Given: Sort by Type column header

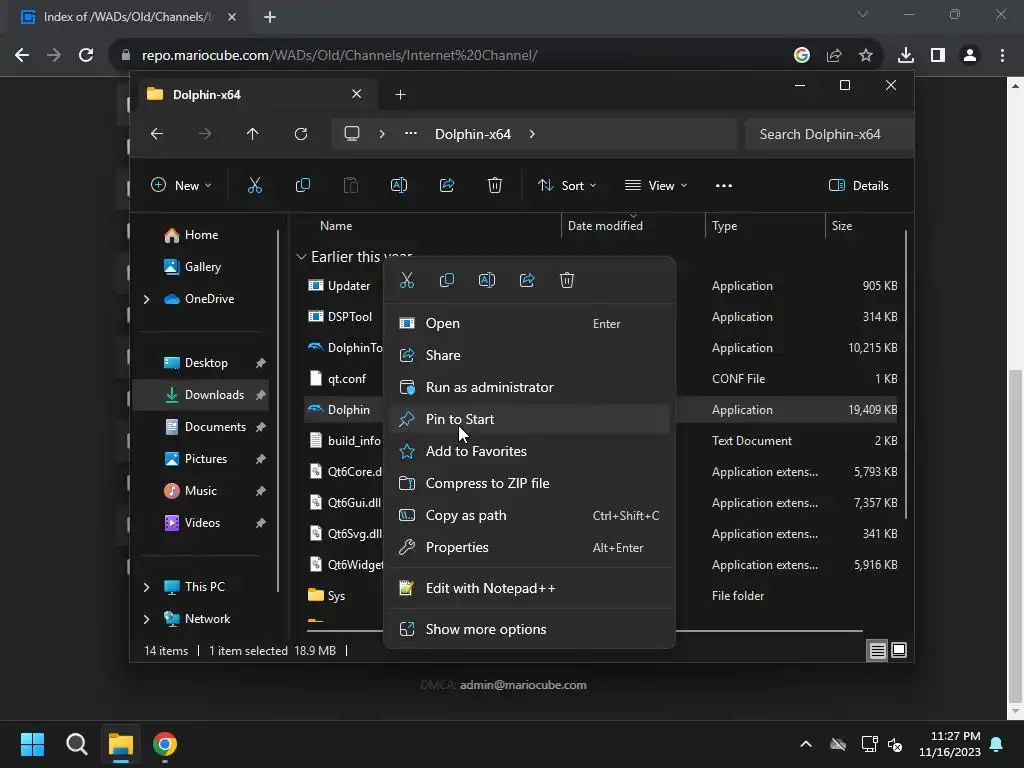Looking at the screenshot, I should (x=765, y=226).
